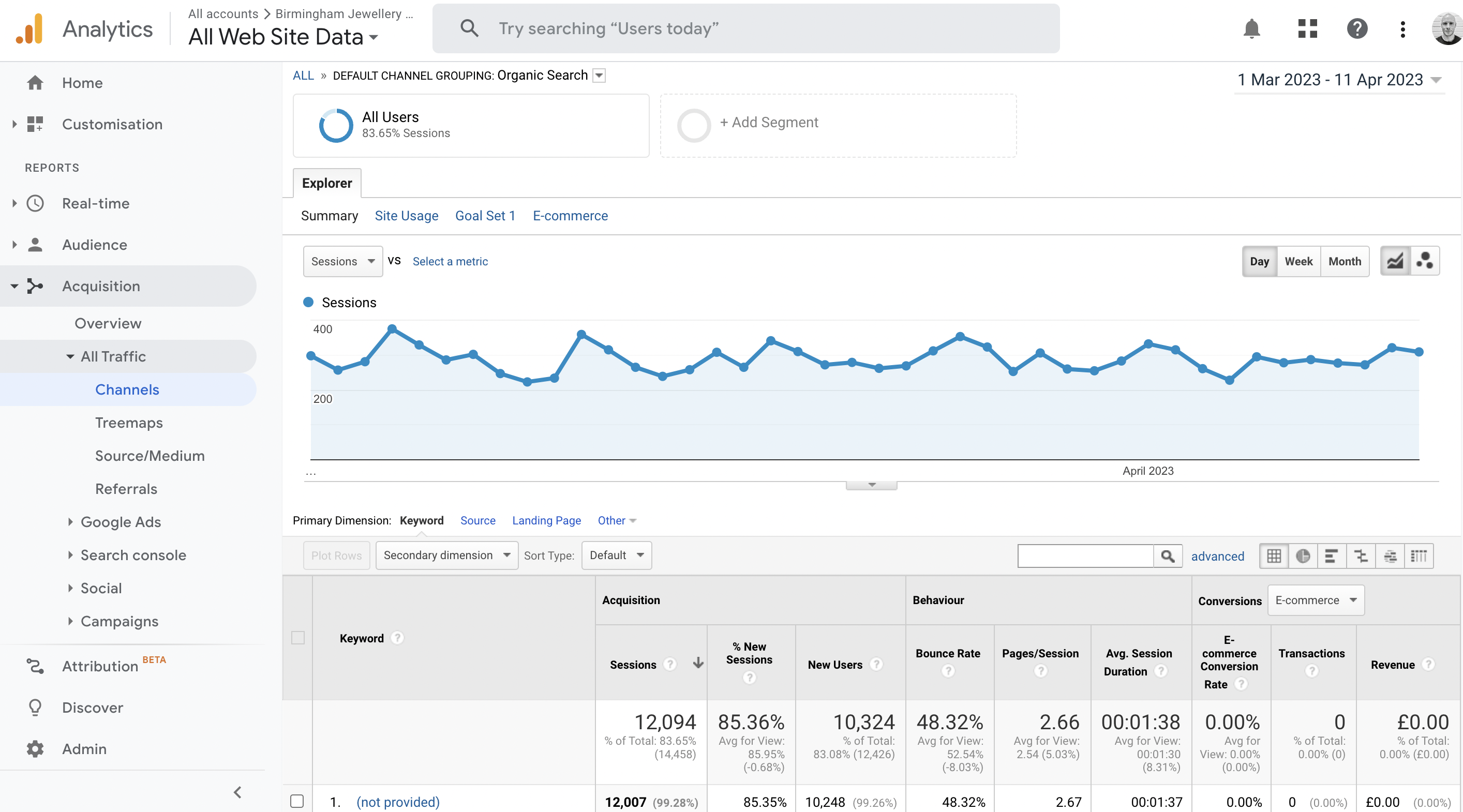Click the help question mark icon
The width and height of the screenshot is (1463, 812).
point(1358,27)
